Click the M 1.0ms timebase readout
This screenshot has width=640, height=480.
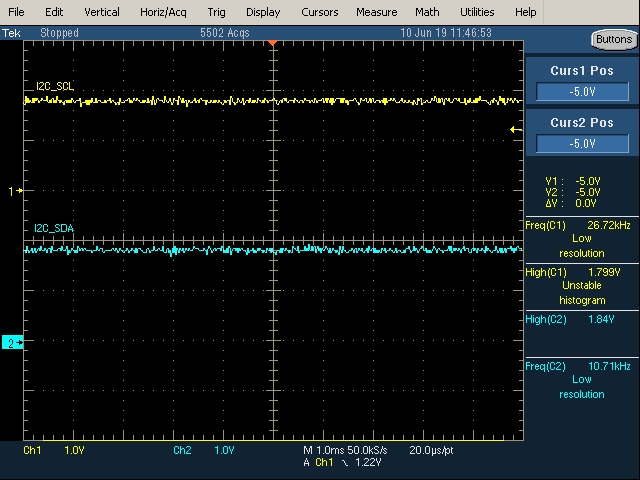click(323, 450)
